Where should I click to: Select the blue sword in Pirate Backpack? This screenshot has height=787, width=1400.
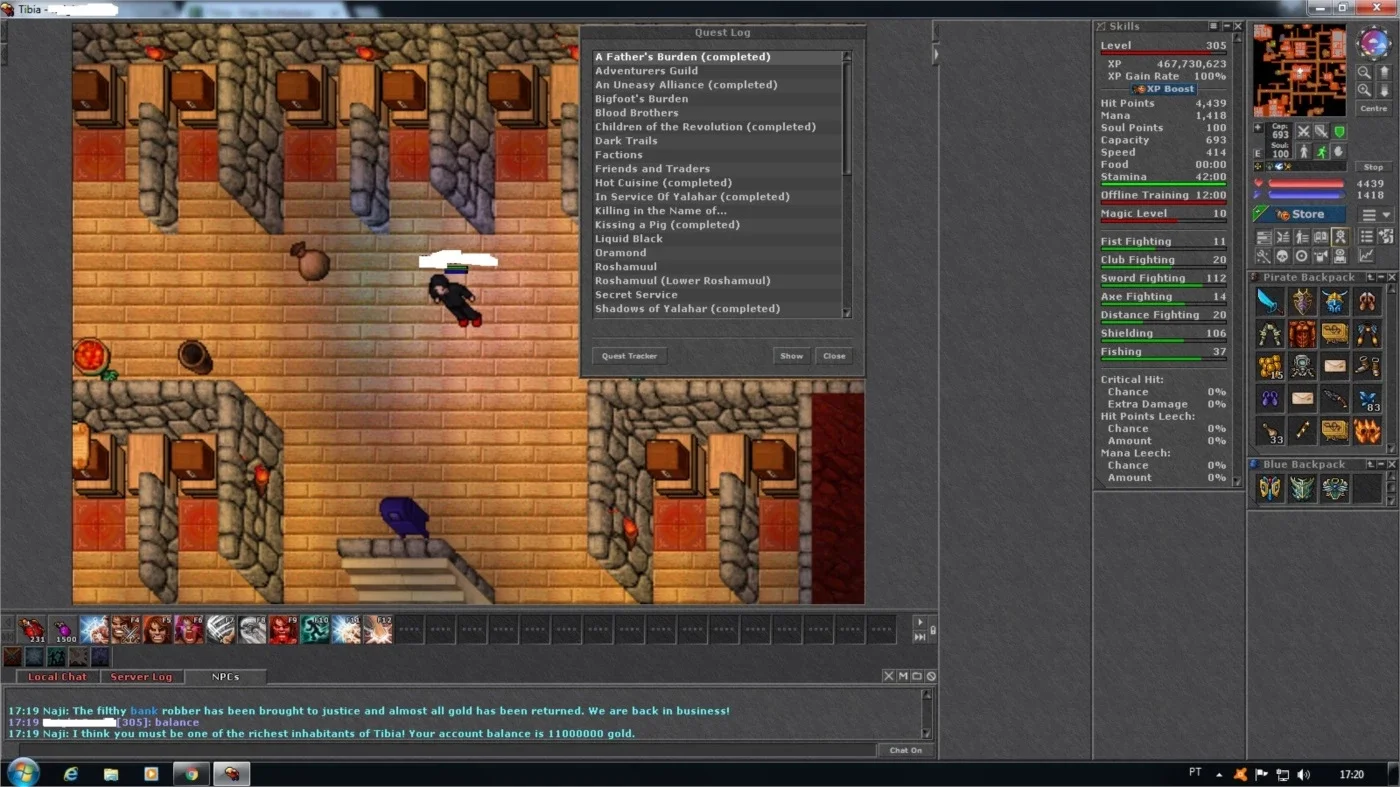(1271, 302)
